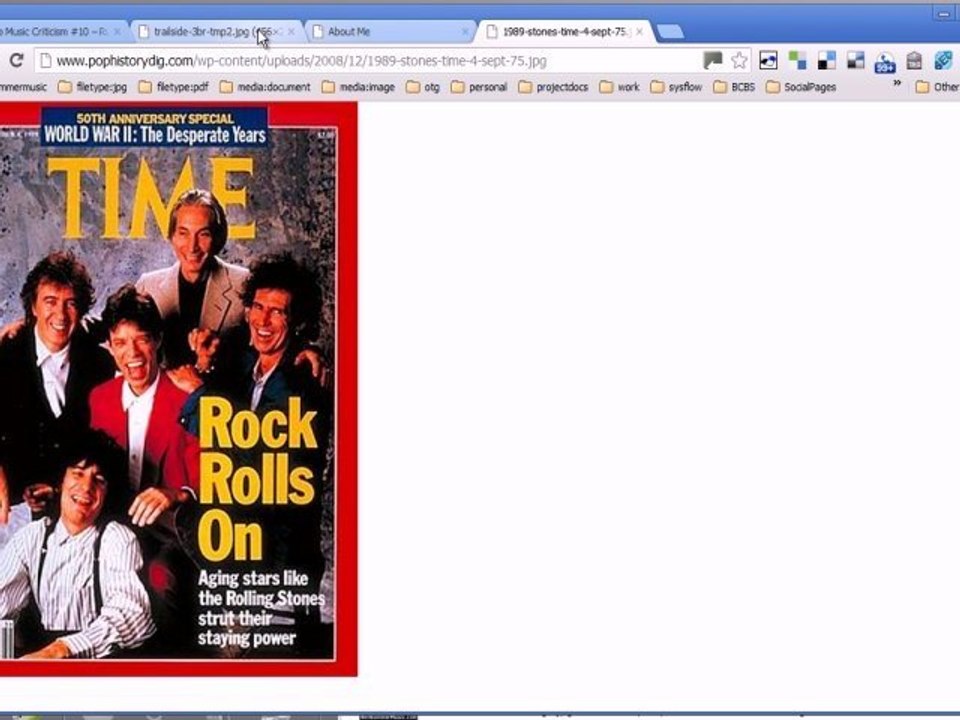960x720 pixels.
Task: Open the filetype:pdf bookmark folder
Action: 174,87
